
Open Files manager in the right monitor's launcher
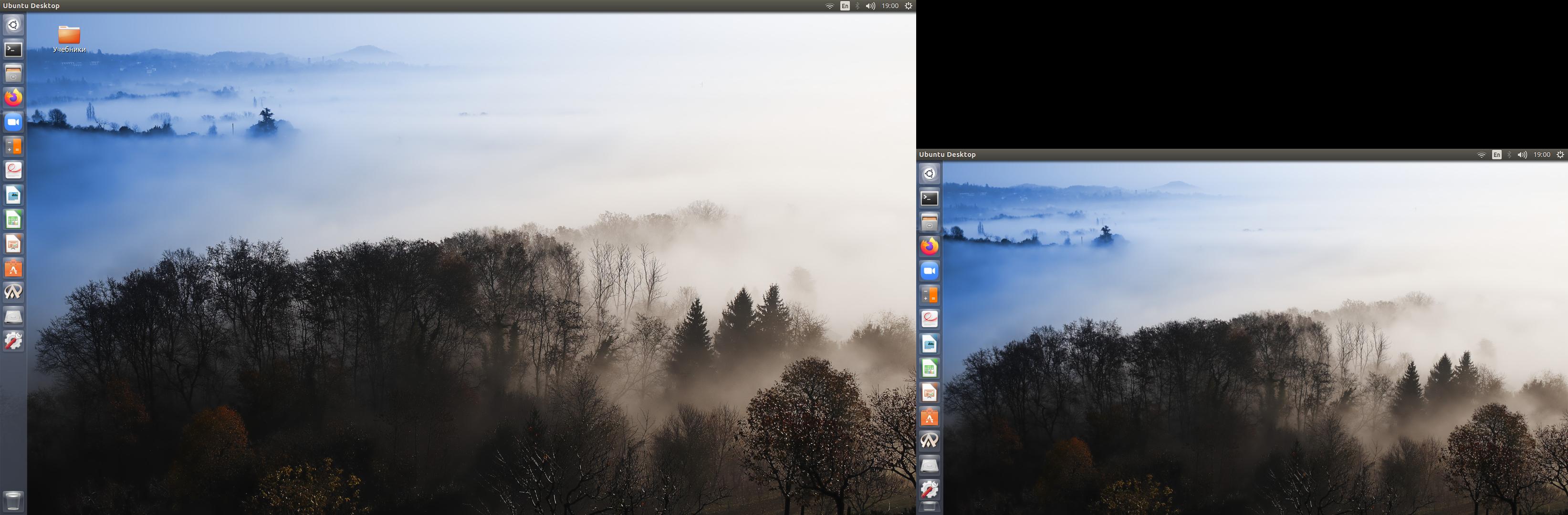(929, 223)
